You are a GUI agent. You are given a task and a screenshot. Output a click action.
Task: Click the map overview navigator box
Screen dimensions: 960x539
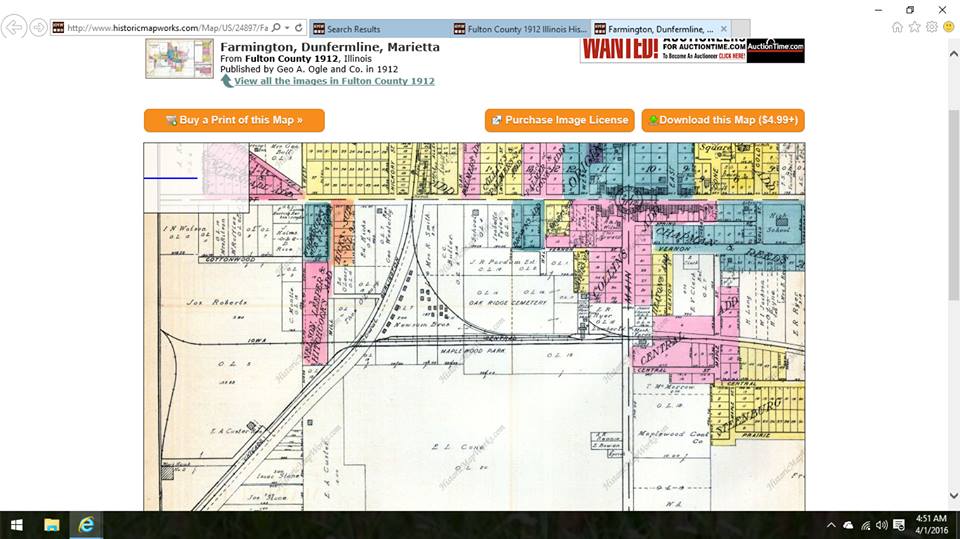click(197, 178)
